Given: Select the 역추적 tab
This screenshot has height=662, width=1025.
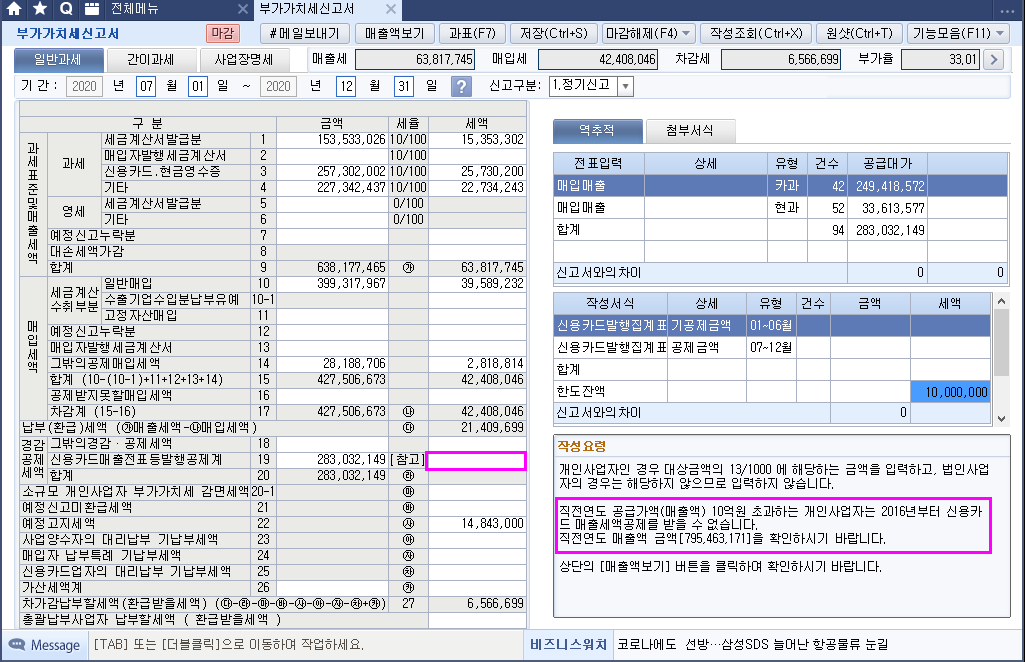Looking at the screenshot, I should coord(597,130).
